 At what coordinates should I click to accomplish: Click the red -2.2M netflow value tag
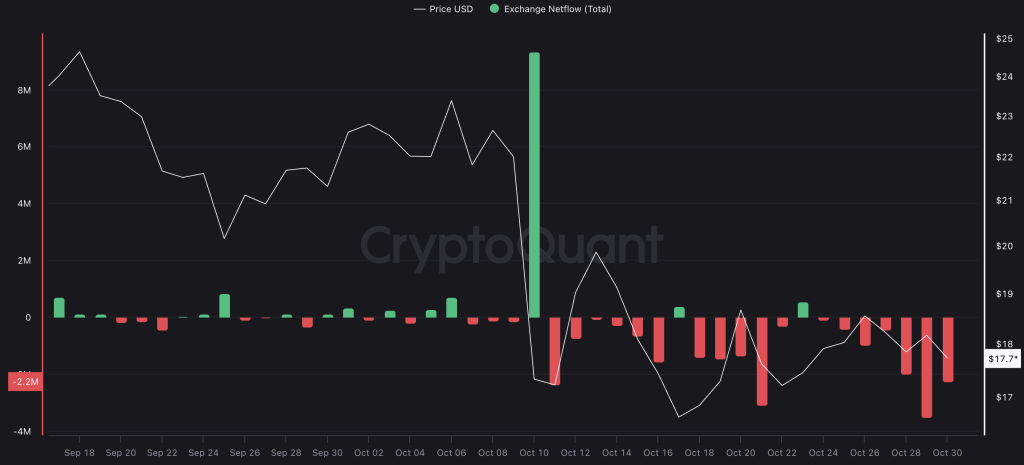click(x=24, y=381)
